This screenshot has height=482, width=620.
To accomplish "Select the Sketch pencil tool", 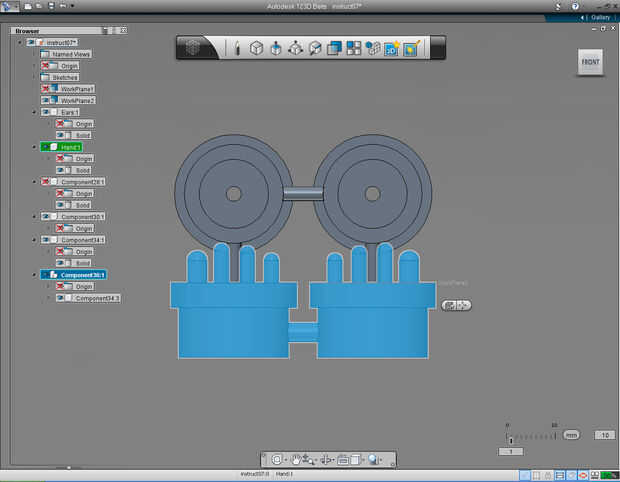I will pyautogui.click(x=237, y=48).
